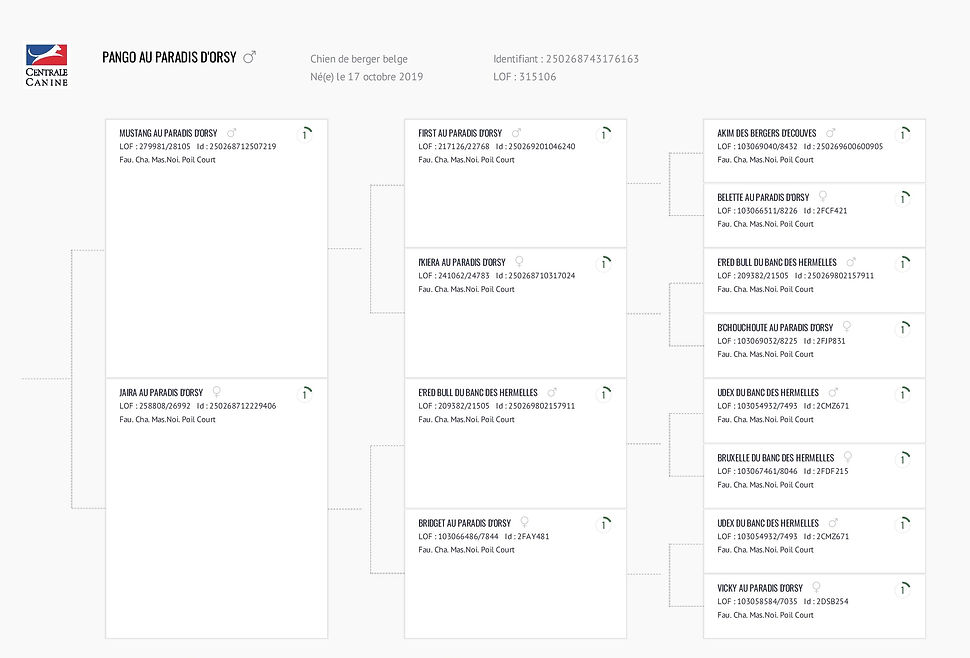Open info icon on Bridget au Paradis d'Orsy card
Viewport: 970px width, 658px height.
tap(604, 524)
